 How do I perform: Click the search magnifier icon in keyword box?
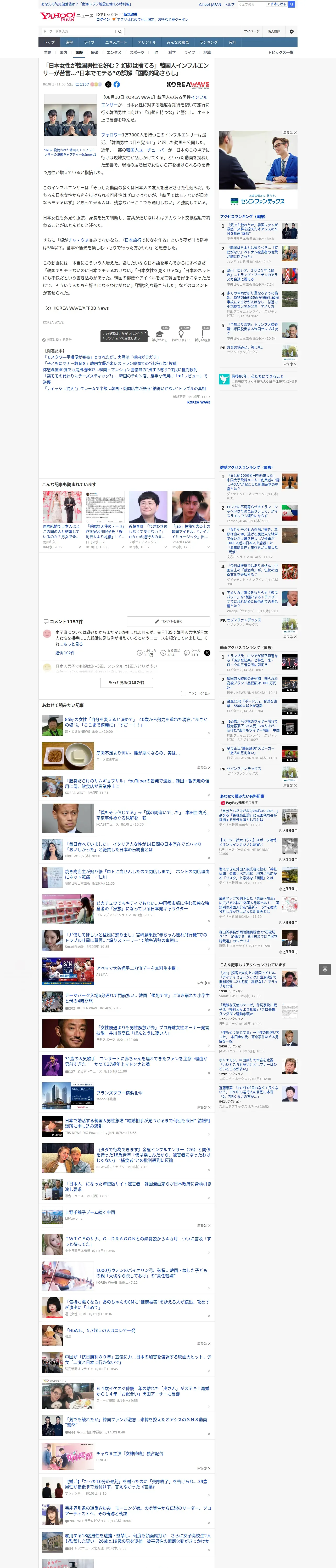120,32
